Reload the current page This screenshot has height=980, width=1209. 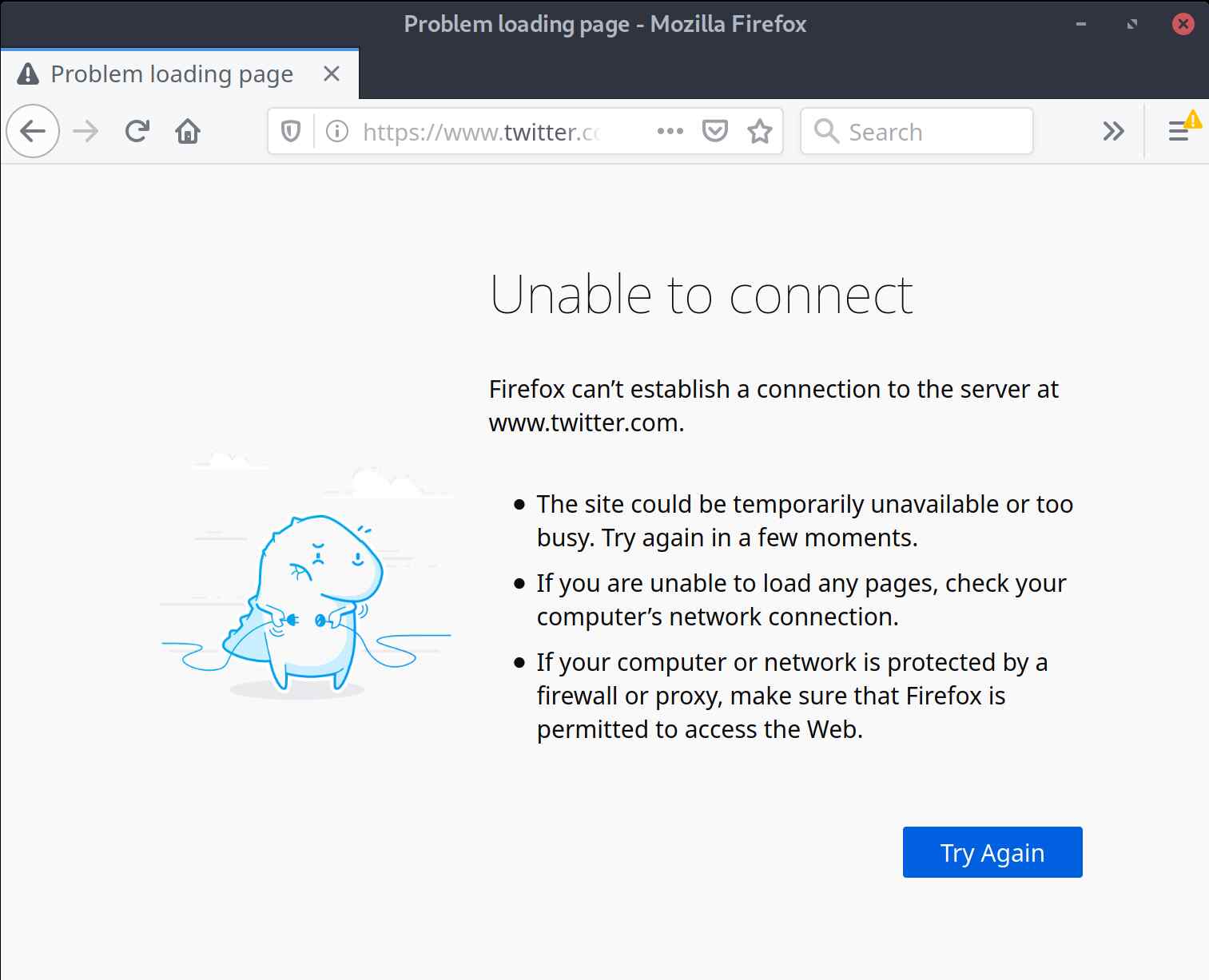point(137,131)
